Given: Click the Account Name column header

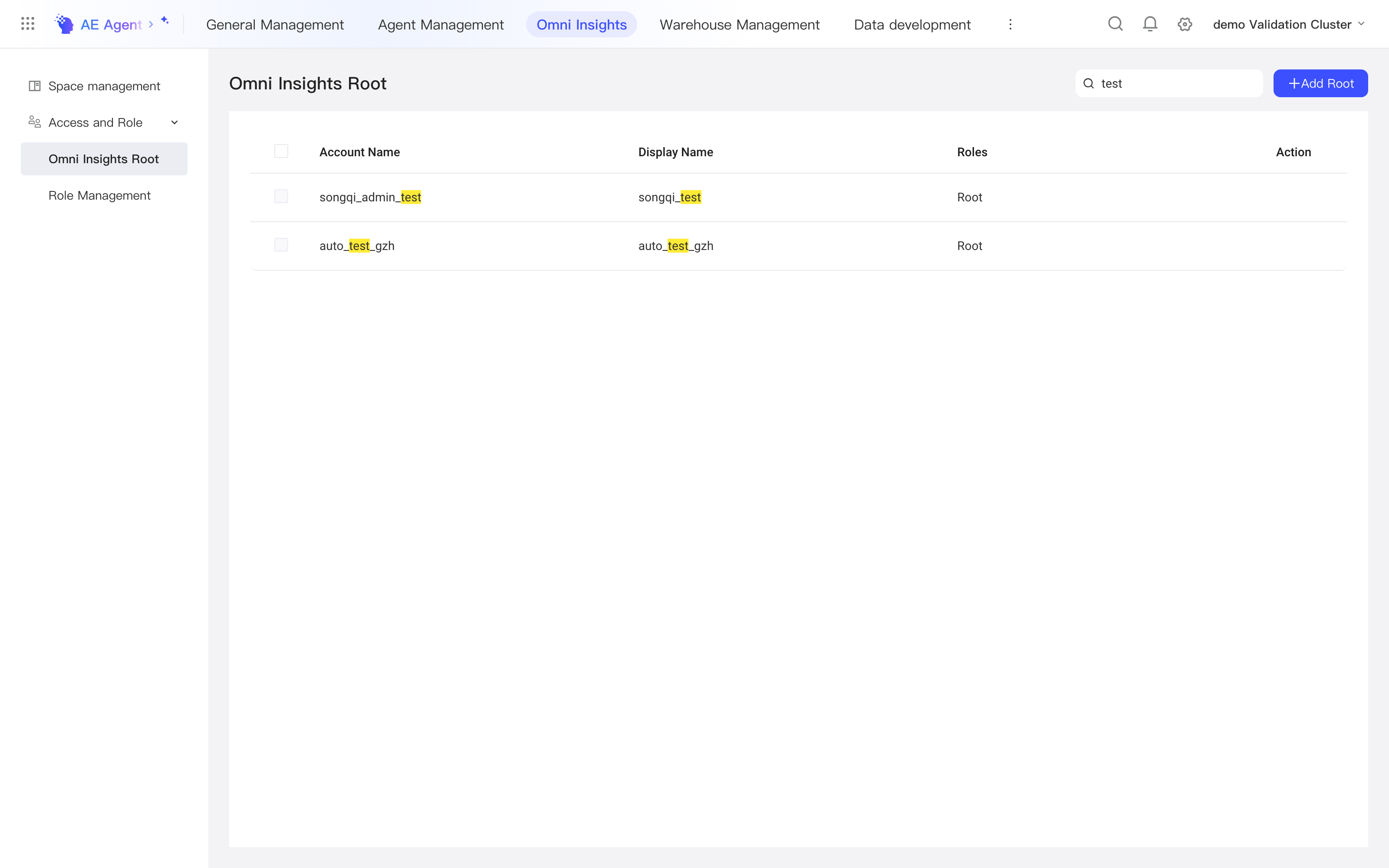Looking at the screenshot, I should point(360,152).
